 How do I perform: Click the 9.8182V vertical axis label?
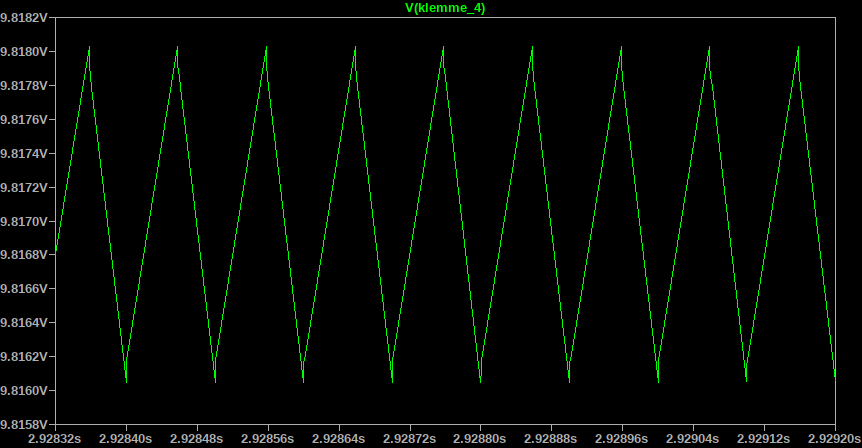pyautogui.click(x=24, y=18)
